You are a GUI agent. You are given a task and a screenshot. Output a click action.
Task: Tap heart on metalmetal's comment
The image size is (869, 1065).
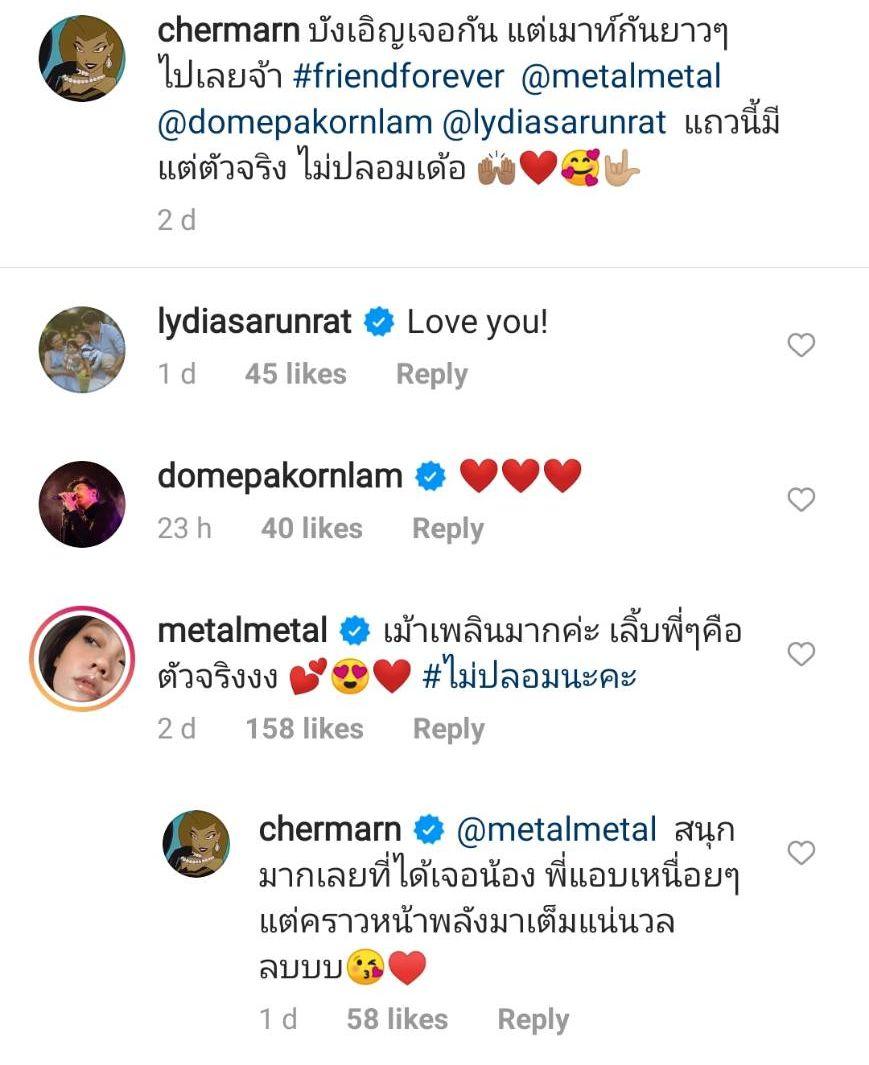801,654
